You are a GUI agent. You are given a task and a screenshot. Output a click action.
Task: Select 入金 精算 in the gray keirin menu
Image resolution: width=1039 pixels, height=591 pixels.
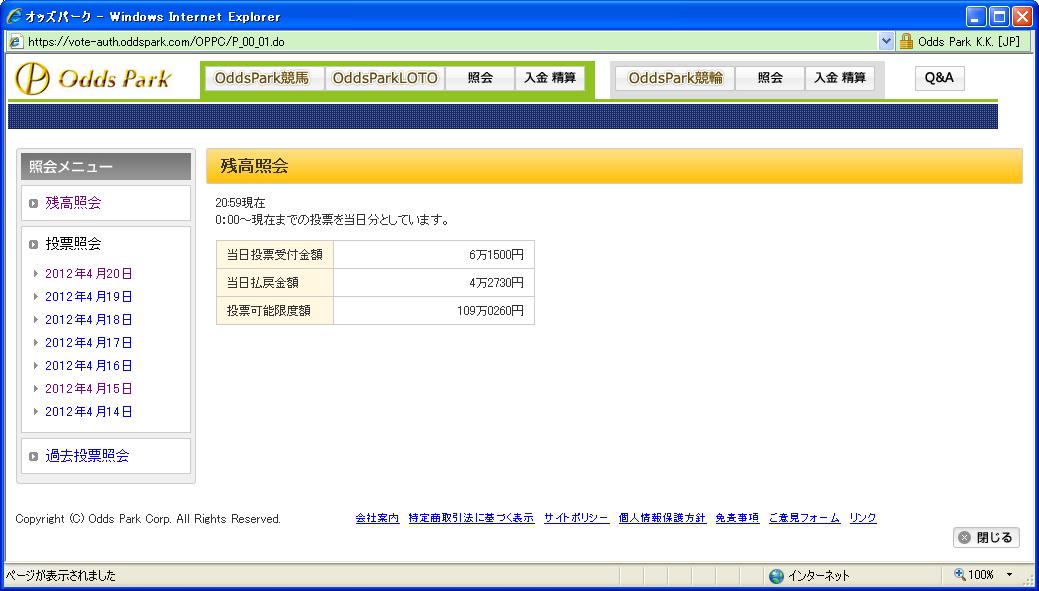(840, 78)
